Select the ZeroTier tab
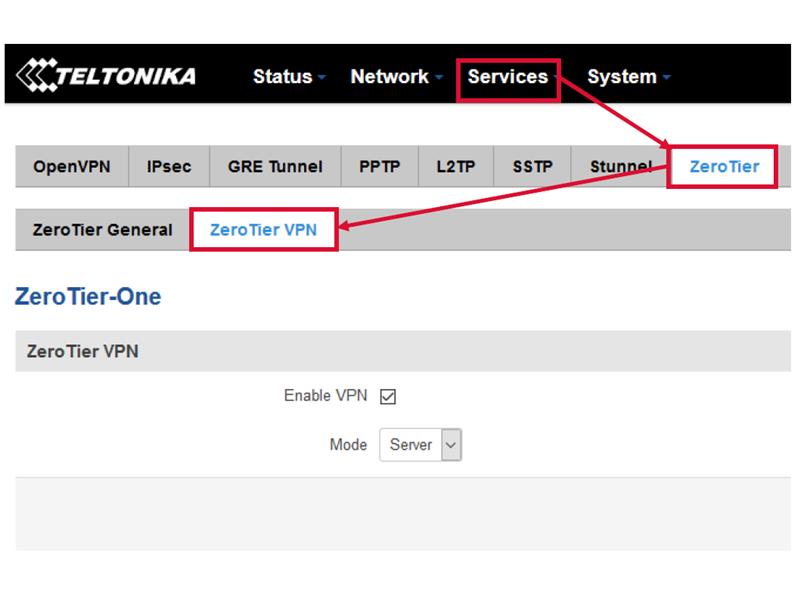800x600 pixels. [724, 166]
